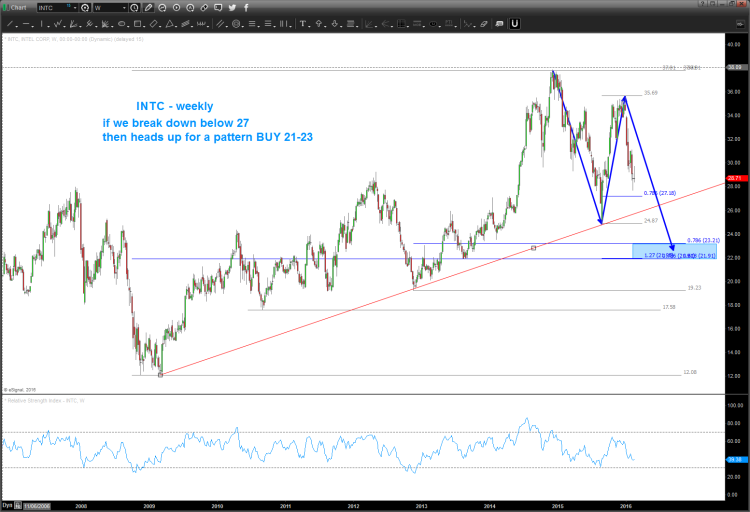Image resolution: width=750 pixels, height=512 pixels.
Task: Select the horizontal line tool
Action: [x=26, y=23]
